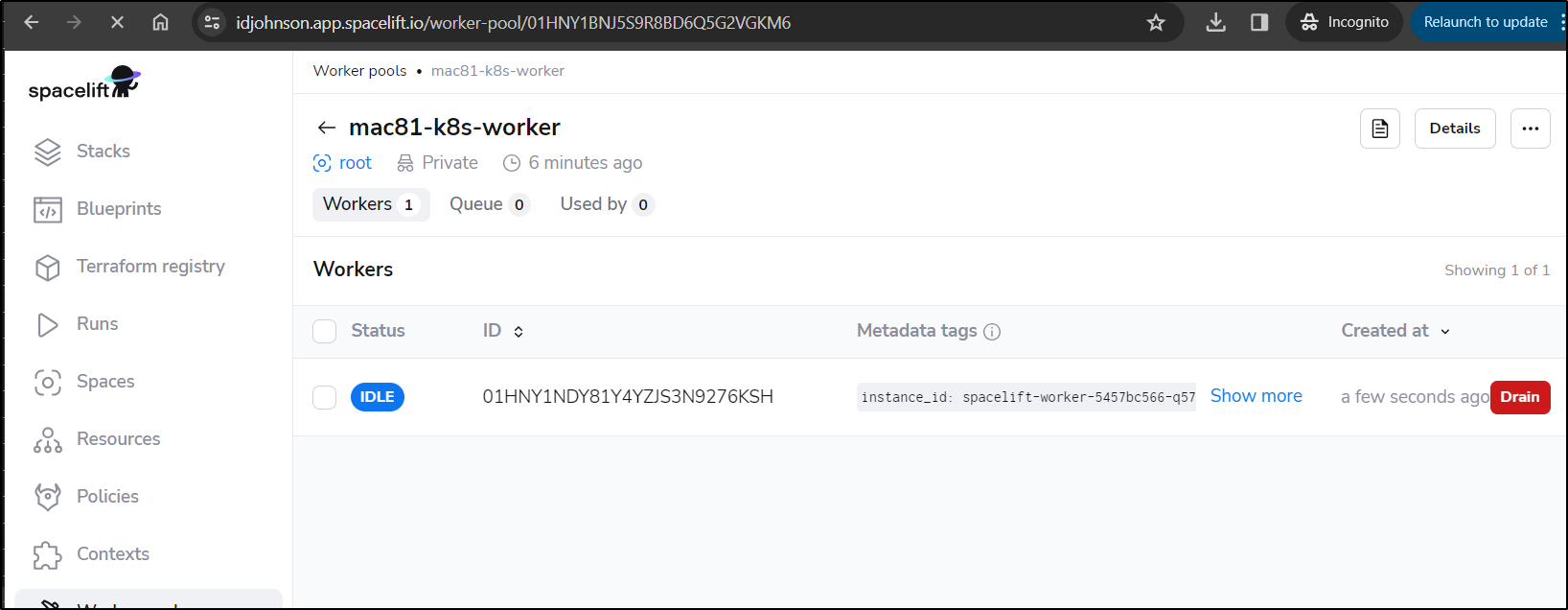Image resolution: width=1568 pixels, height=610 pixels.
Task: Open the Incognito profile indicator
Action: 1345,22
